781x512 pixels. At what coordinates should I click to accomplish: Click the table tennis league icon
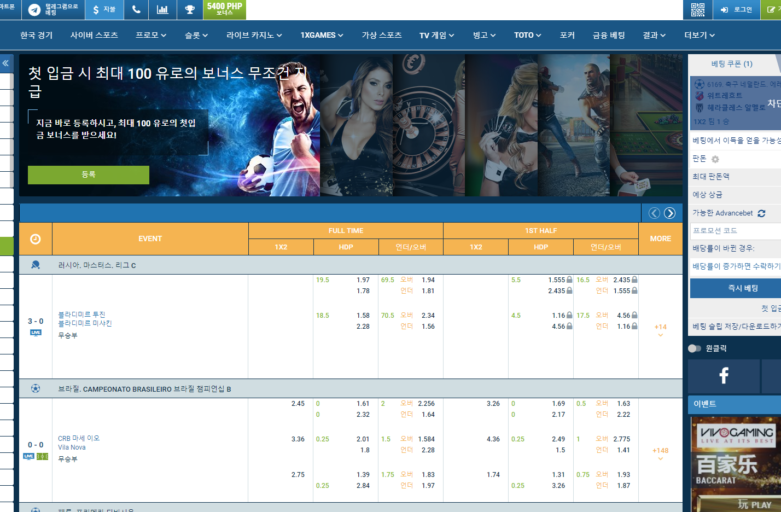click(x=35, y=265)
